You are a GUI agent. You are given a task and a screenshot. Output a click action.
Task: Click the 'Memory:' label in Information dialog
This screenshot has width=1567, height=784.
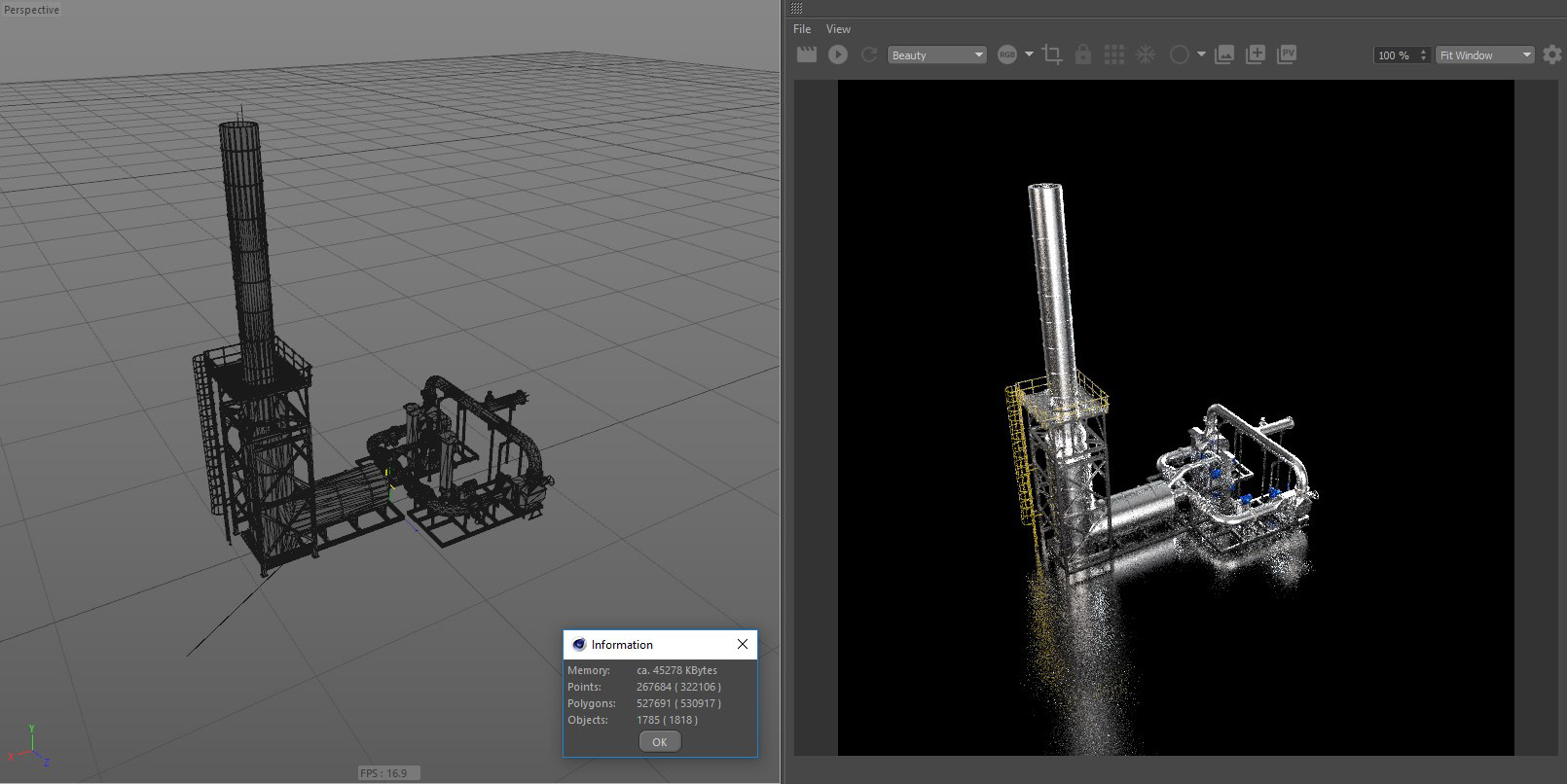[589, 670]
